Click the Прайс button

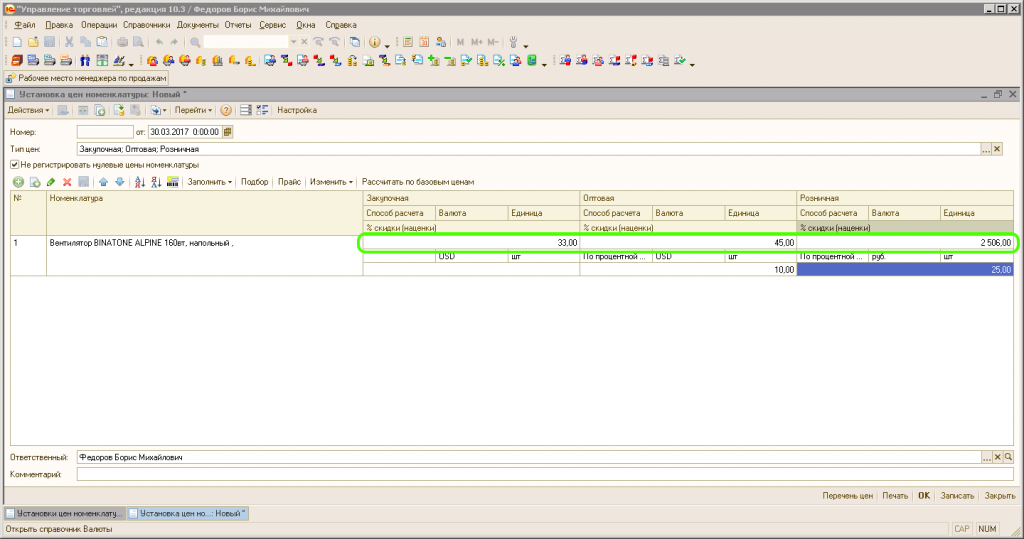click(289, 182)
